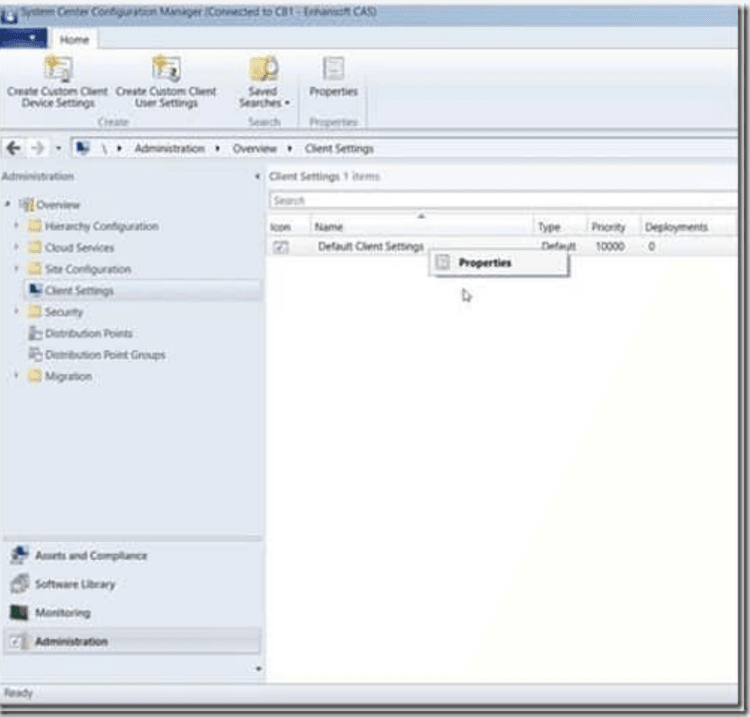Select the Home ribbon tab
The image size is (750, 717).
(74, 40)
